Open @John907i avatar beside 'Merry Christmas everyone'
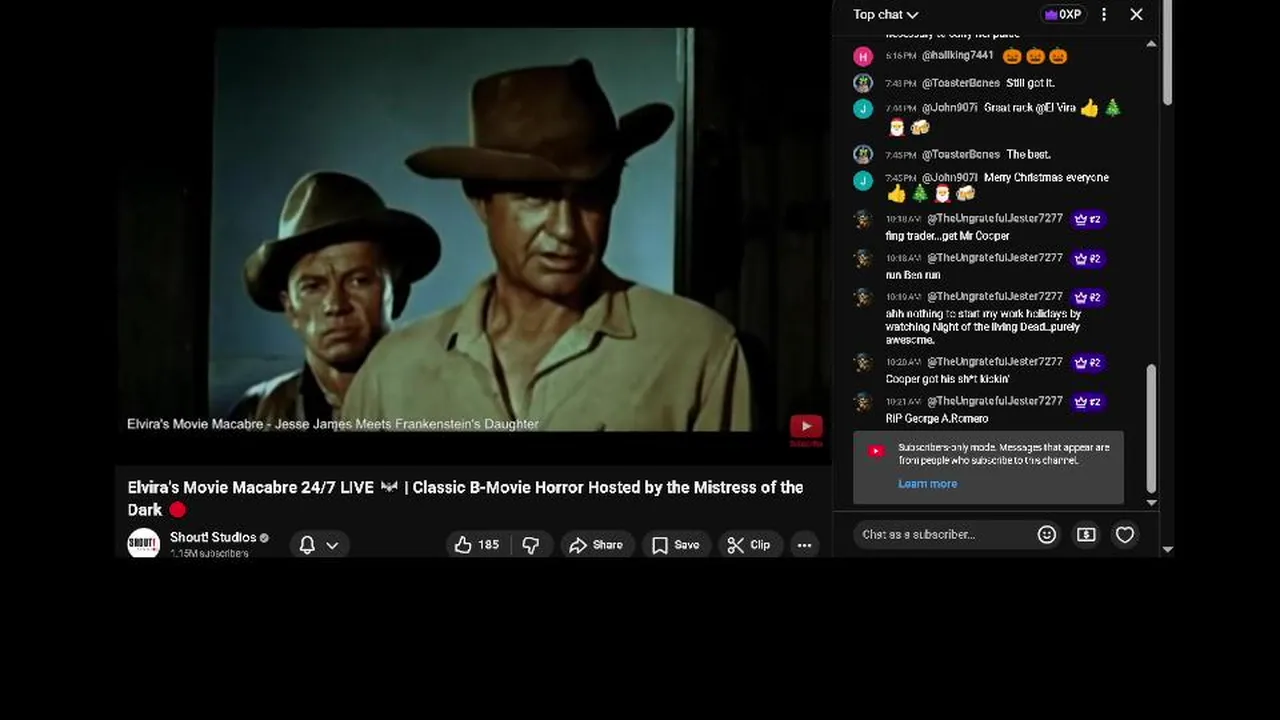 (x=863, y=179)
